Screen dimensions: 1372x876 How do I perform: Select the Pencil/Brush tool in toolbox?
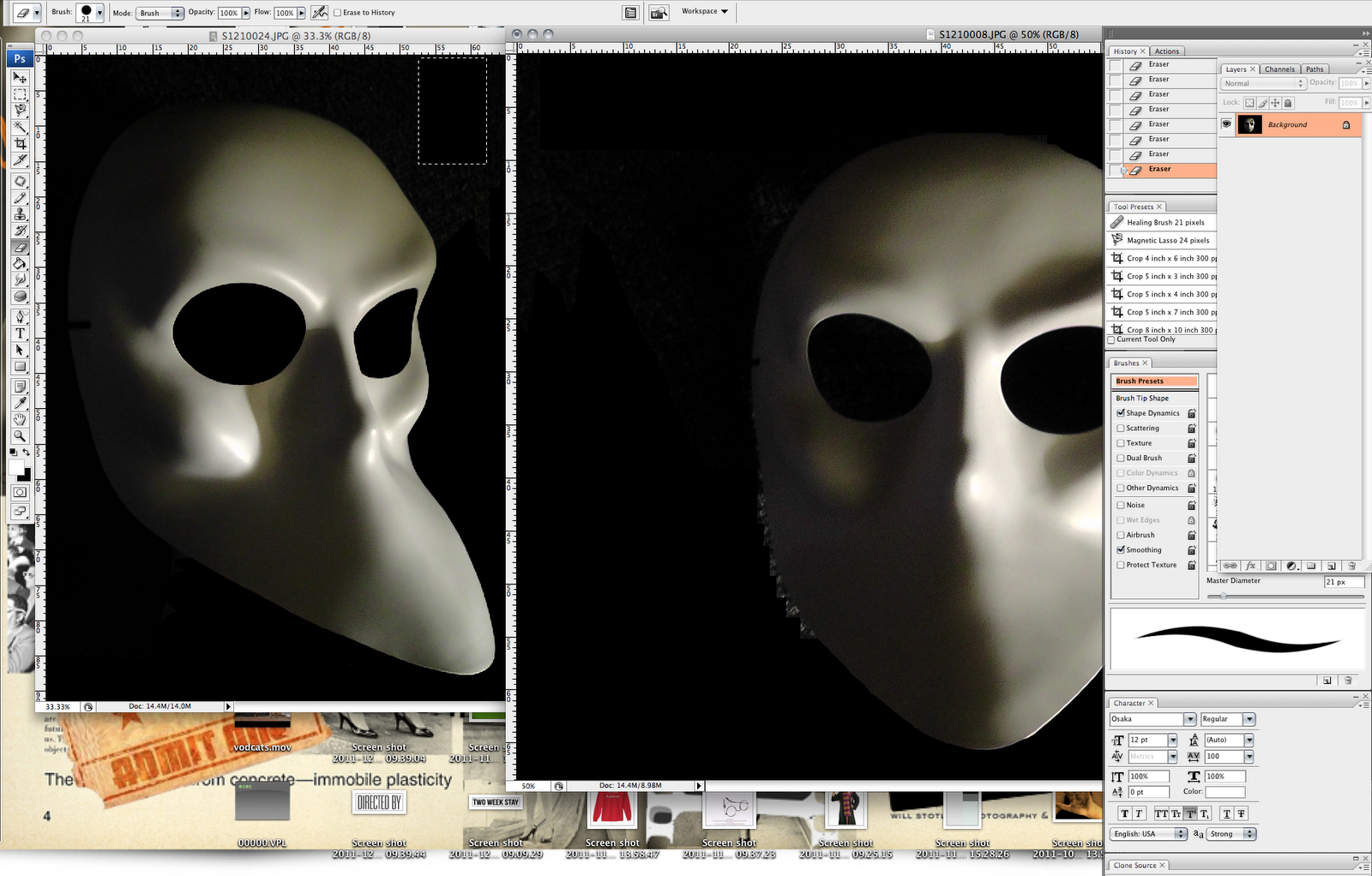[20, 198]
